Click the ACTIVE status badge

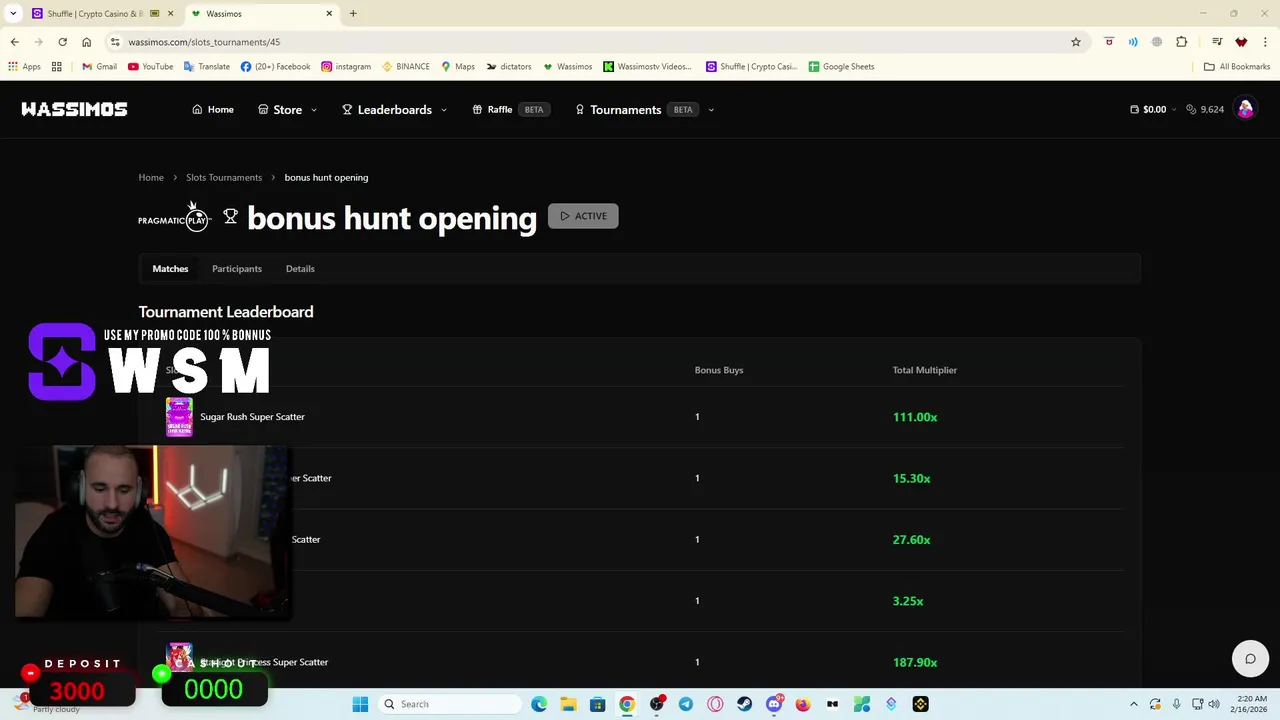pyautogui.click(x=583, y=216)
